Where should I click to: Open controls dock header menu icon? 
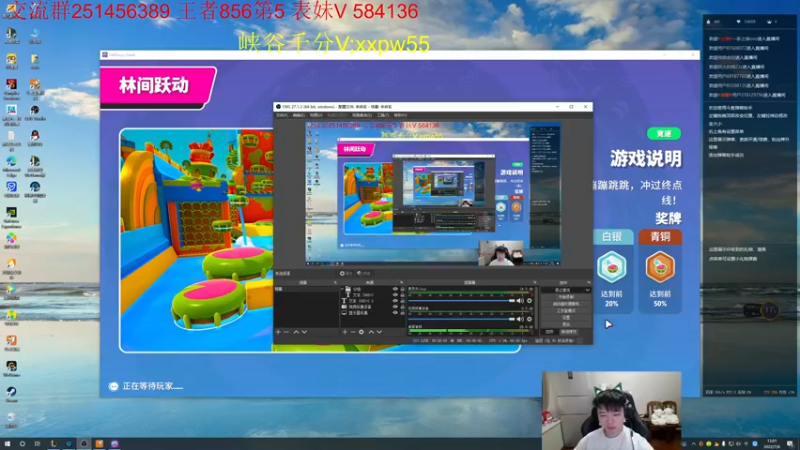pyautogui.click(x=589, y=283)
